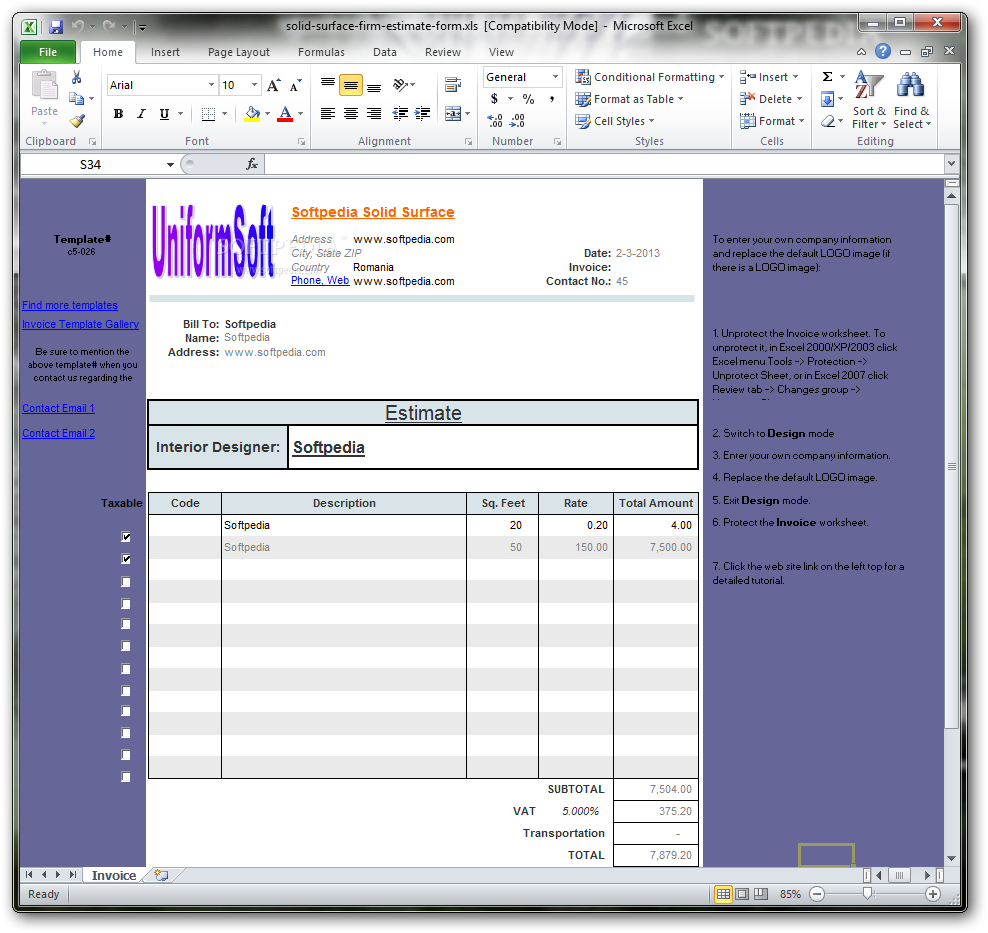This screenshot has height=933, width=988.
Task: Click the Center text alignment icon
Action: (350, 114)
